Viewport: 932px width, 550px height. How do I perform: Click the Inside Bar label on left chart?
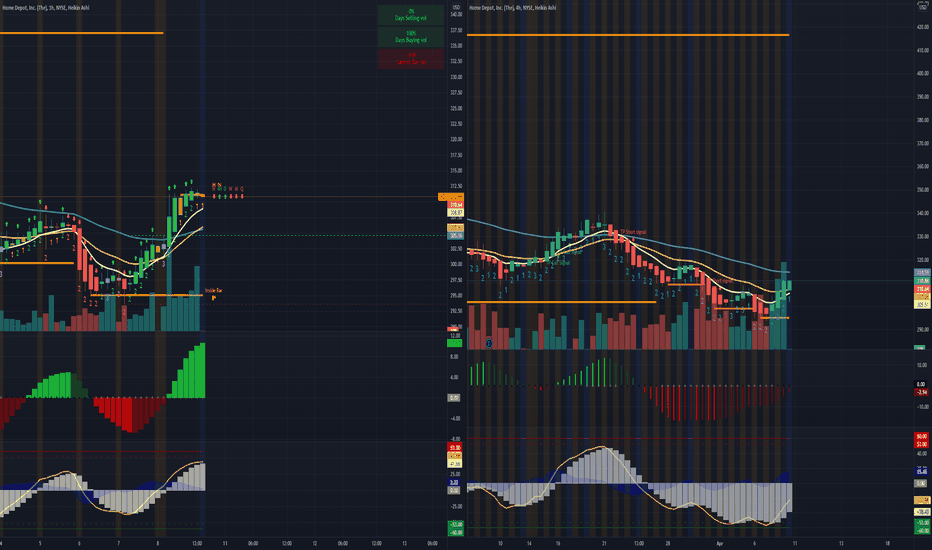pos(213,291)
